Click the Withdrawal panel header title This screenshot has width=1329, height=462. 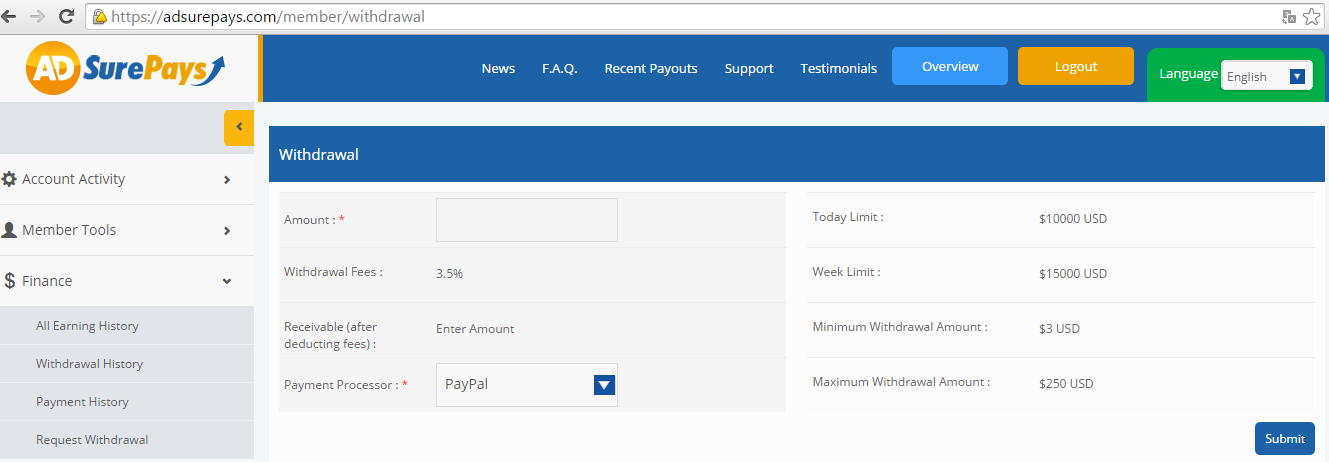318,155
